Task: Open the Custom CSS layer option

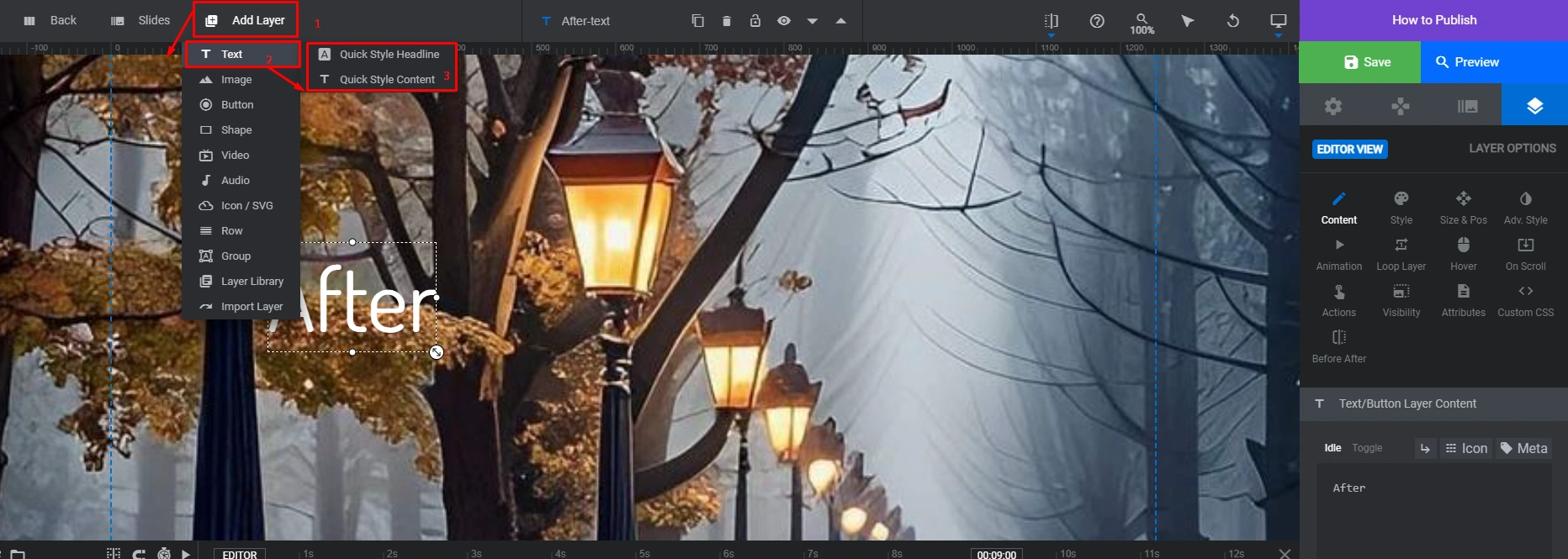Action: (x=1526, y=300)
